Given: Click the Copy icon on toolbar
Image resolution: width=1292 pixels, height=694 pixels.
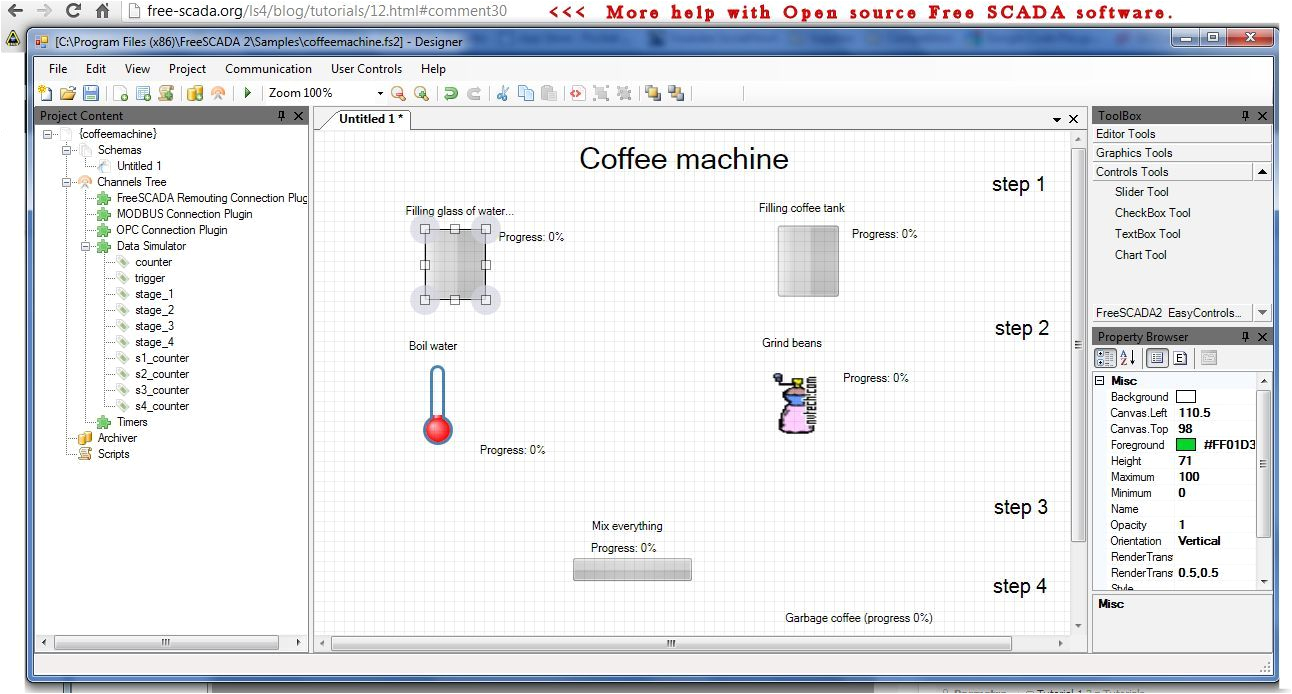Looking at the screenshot, I should (525, 92).
